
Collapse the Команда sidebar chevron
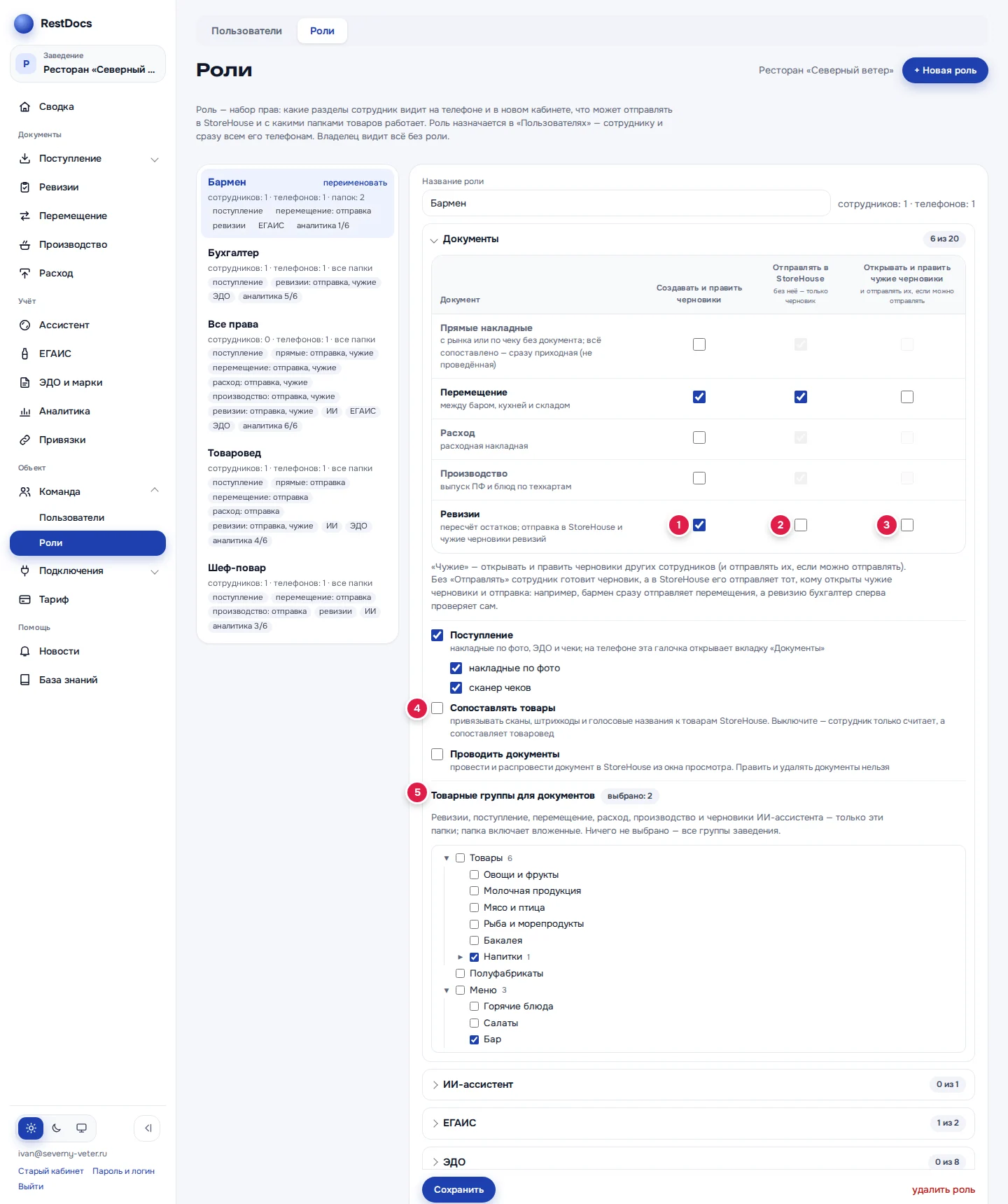[155, 490]
